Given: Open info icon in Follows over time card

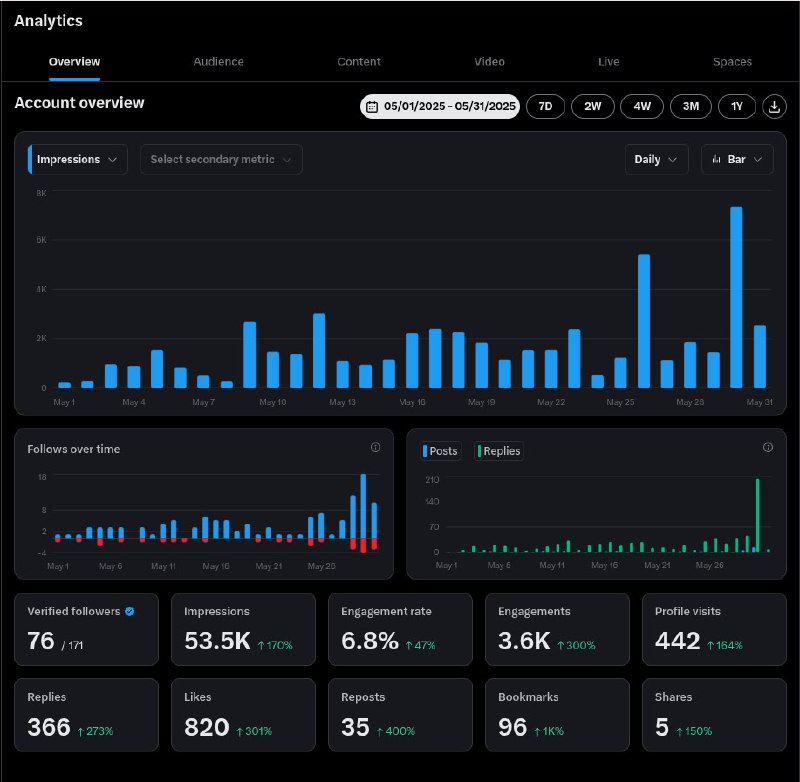Looking at the screenshot, I should tap(376, 447).
